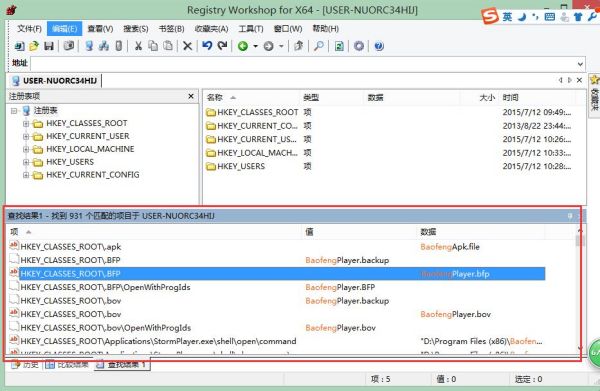
Task: Click the cut scissors icon
Action: (138, 46)
